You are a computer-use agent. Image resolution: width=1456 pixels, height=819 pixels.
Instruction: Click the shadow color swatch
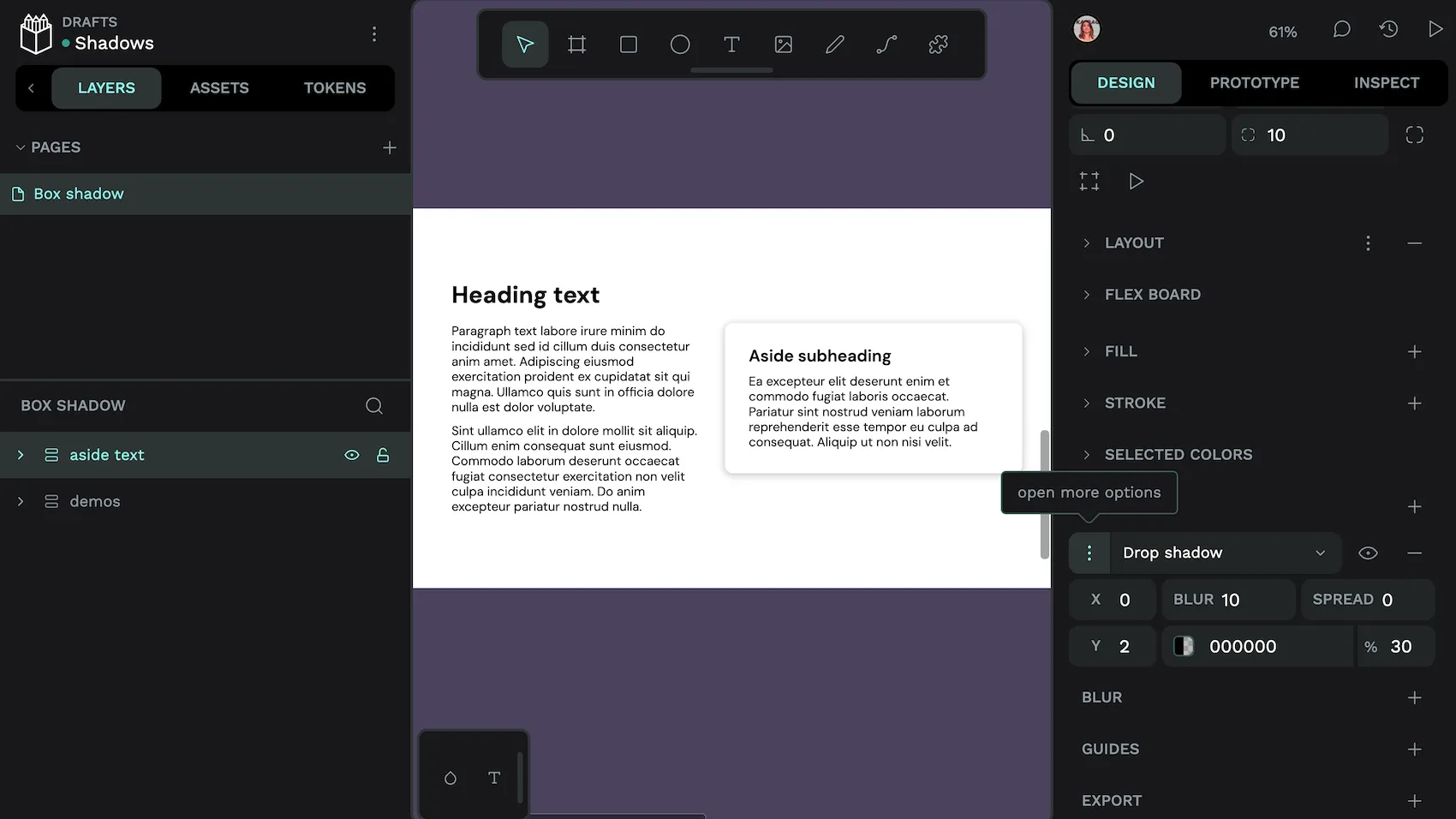[x=1184, y=647]
